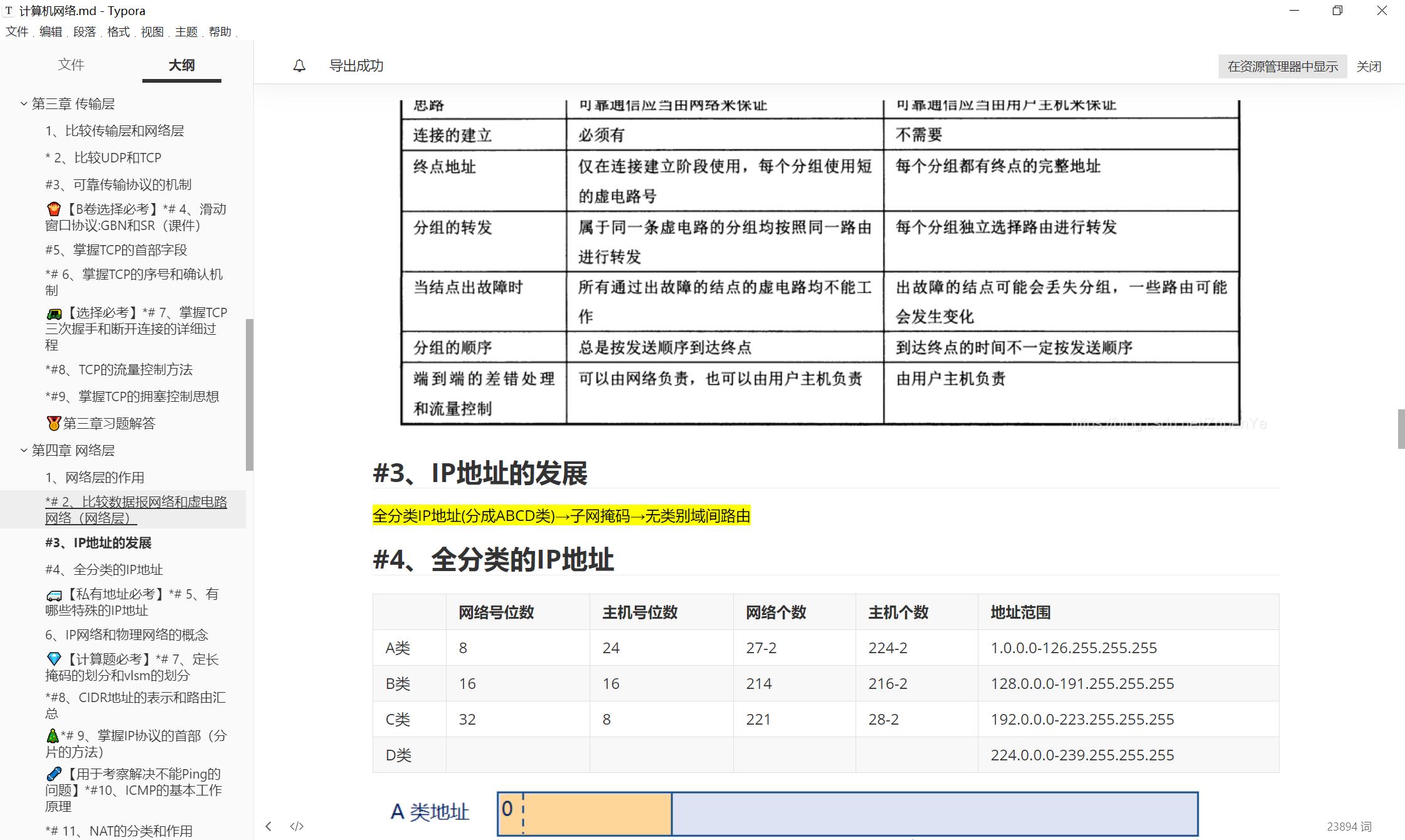Click the 导出成功 notification text

point(356,66)
